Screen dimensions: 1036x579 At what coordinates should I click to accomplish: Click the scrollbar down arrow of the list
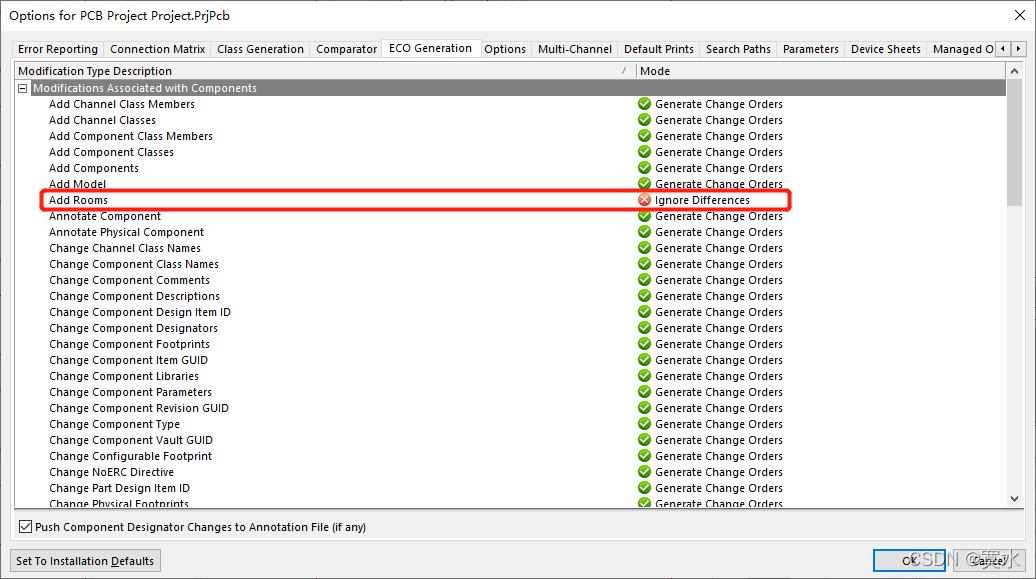pyautogui.click(x=1014, y=499)
